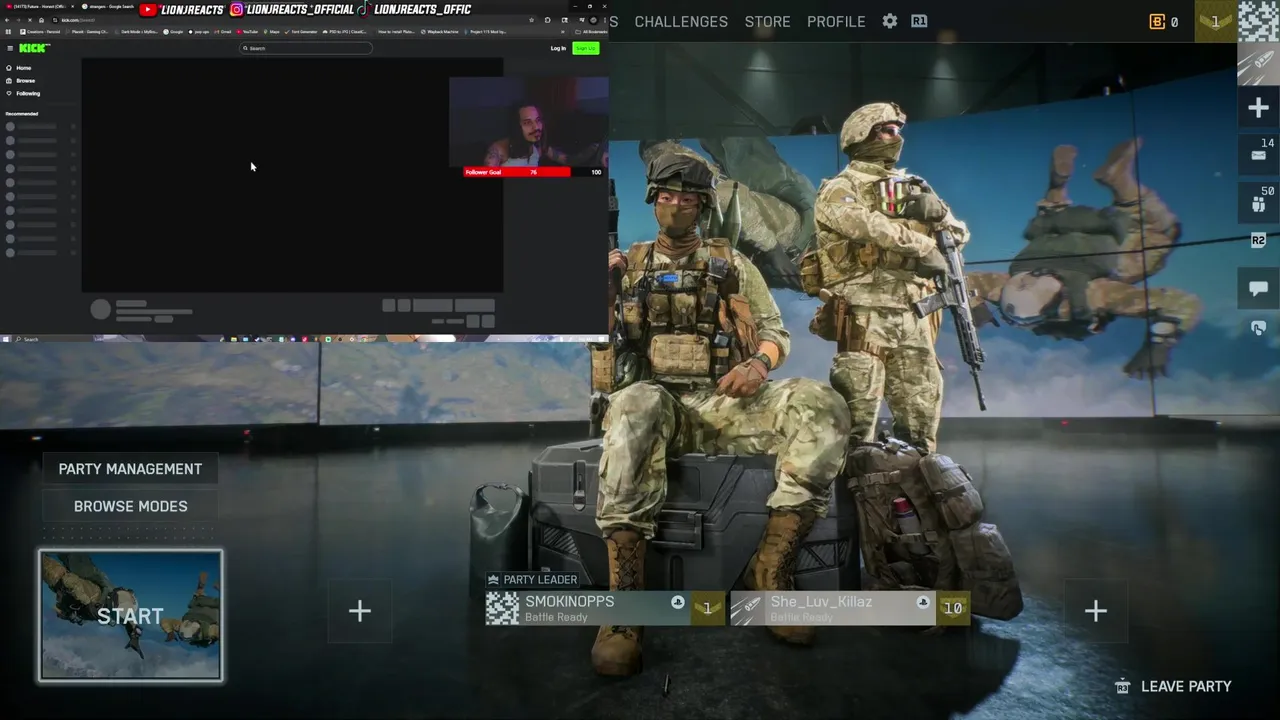
Task: Click Log In on Kick
Action: pos(558,48)
